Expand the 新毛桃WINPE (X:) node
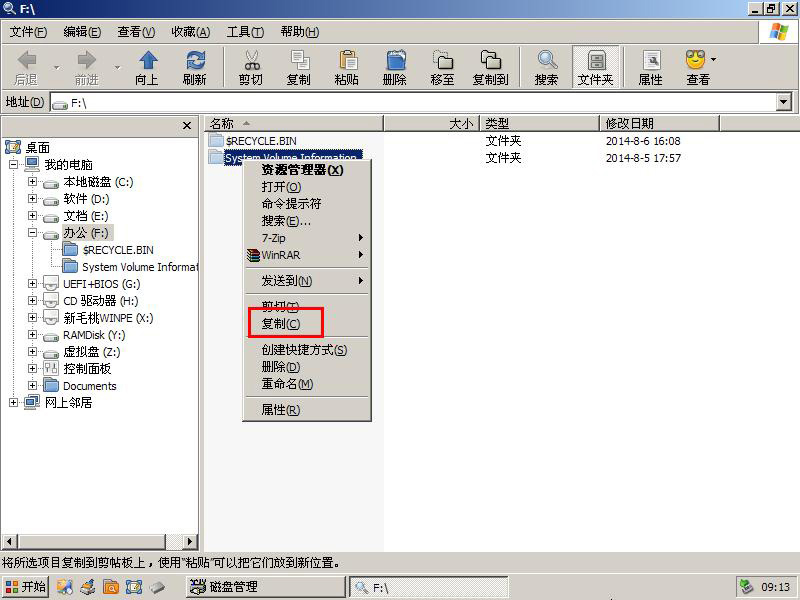Screen dimensions: 800x600 coord(33,318)
